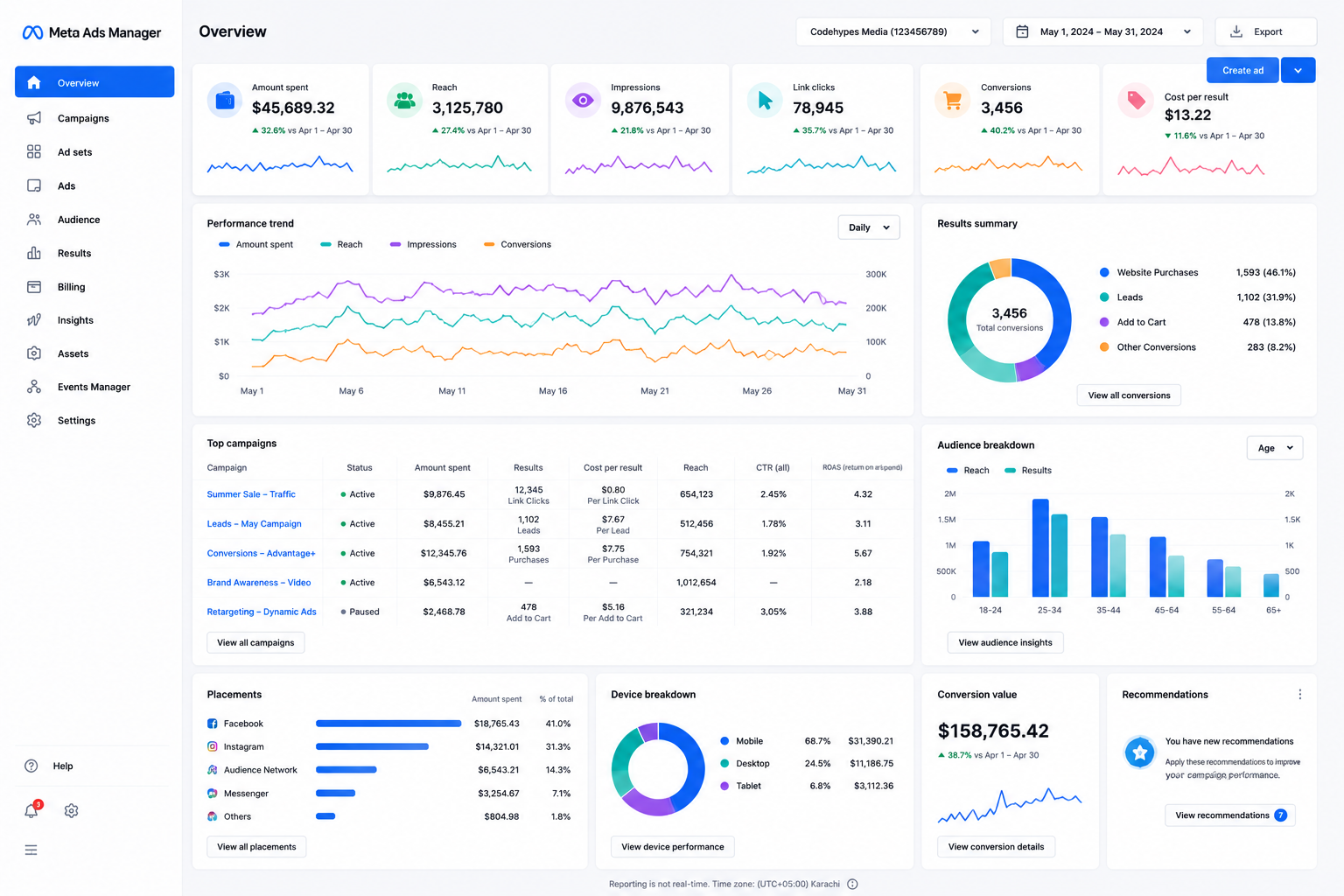
Task: Click the Facebook placement icon
Action: pos(212,724)
